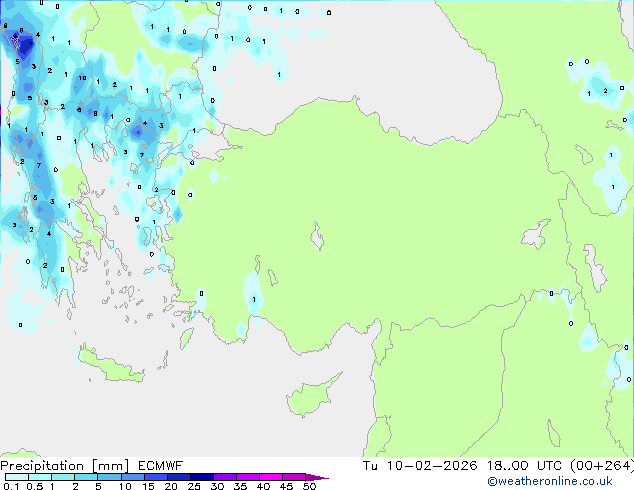Screen dimensions: 634x490
Task: Select the '0.1' legend scale number
Action: click(x=11, y=486)
